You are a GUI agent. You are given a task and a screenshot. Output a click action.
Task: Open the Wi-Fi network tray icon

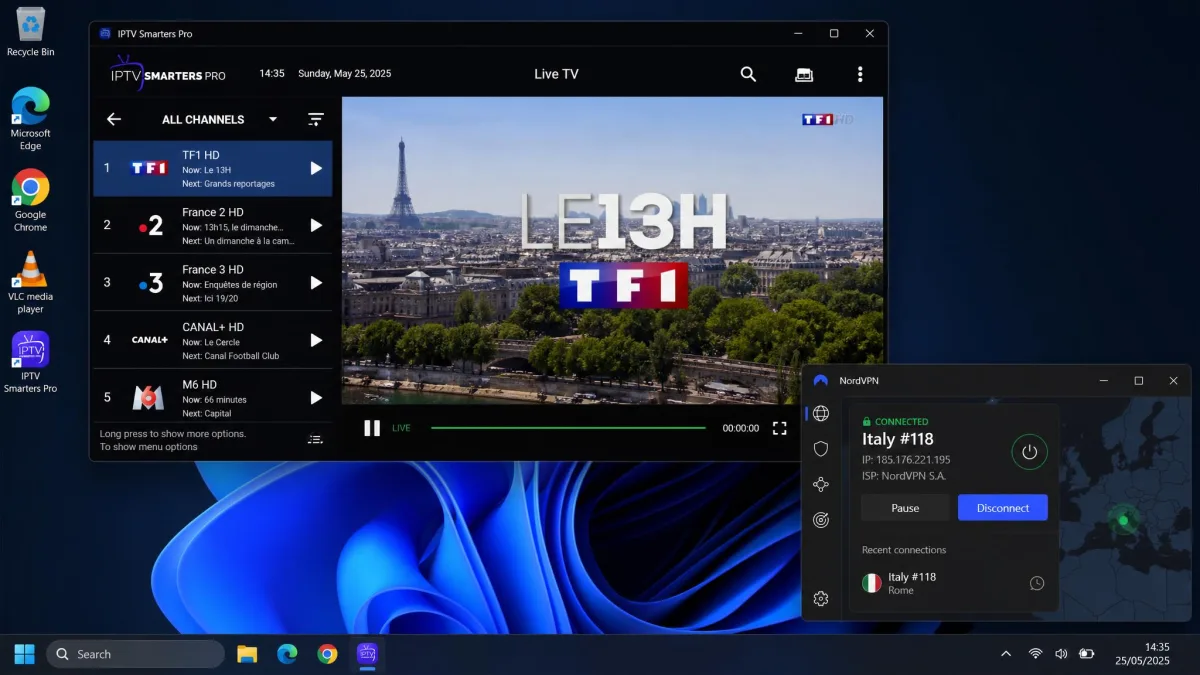(1035, 654)
